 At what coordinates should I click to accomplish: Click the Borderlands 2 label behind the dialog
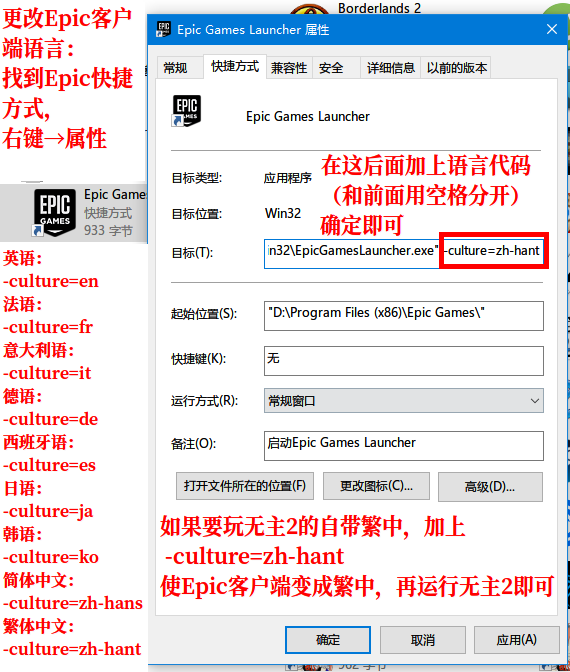[x=379, y=8]
